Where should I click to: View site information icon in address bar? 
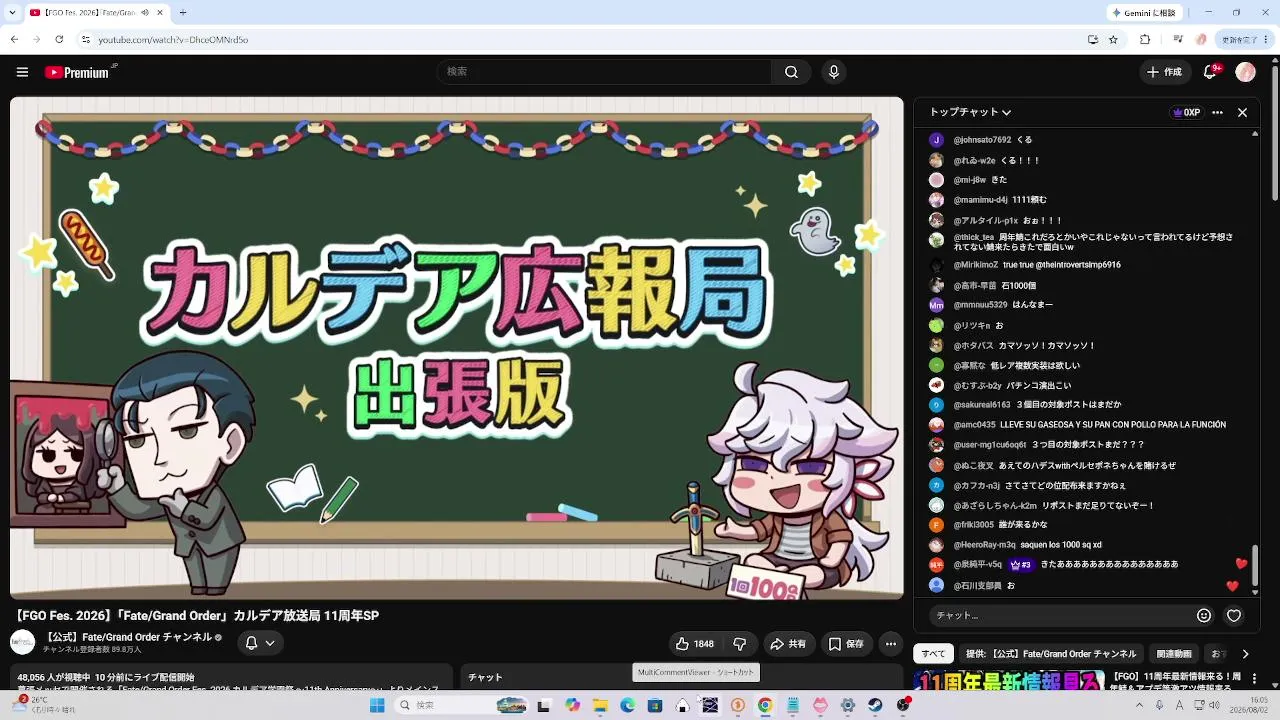[86, 40]
